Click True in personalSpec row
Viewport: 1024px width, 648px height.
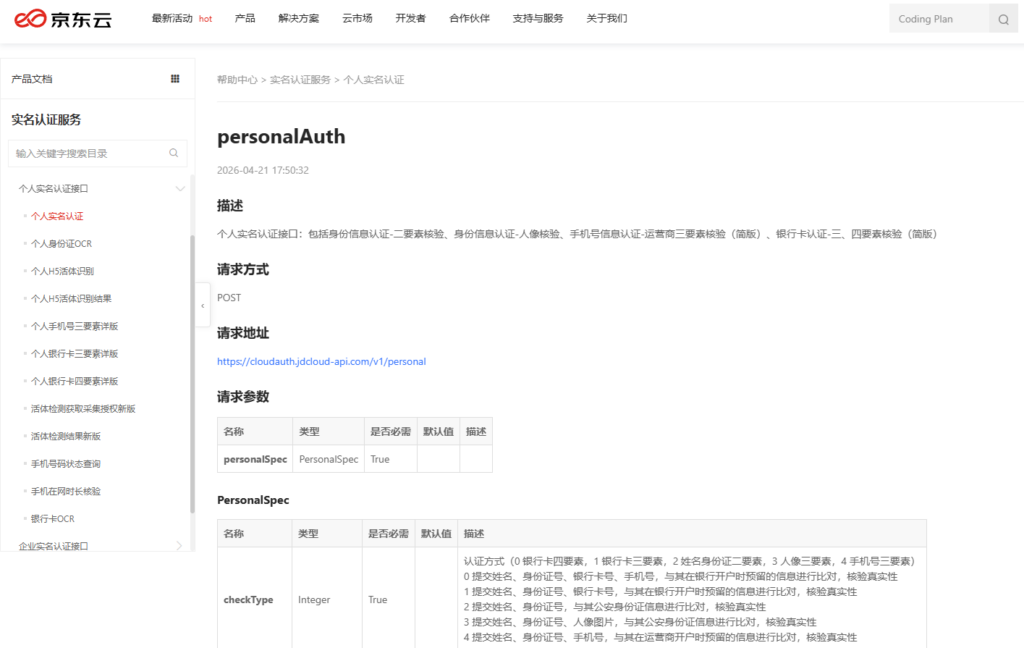pos(380,459)
